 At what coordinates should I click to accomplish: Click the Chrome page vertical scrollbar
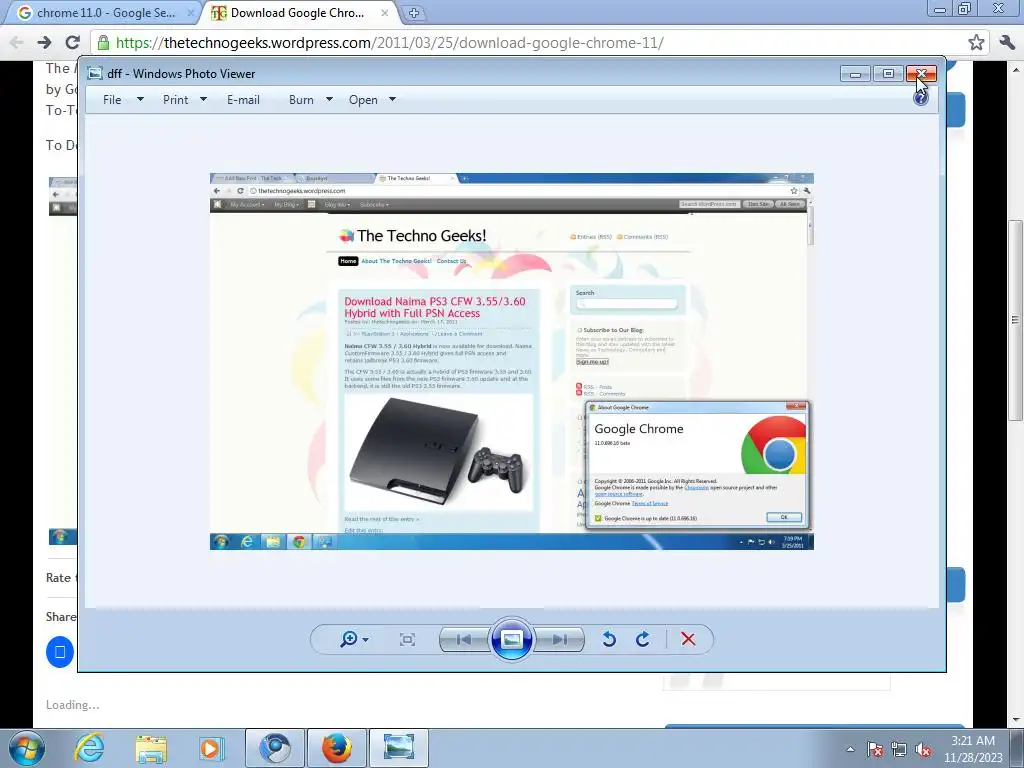[x=1016, y=320]
